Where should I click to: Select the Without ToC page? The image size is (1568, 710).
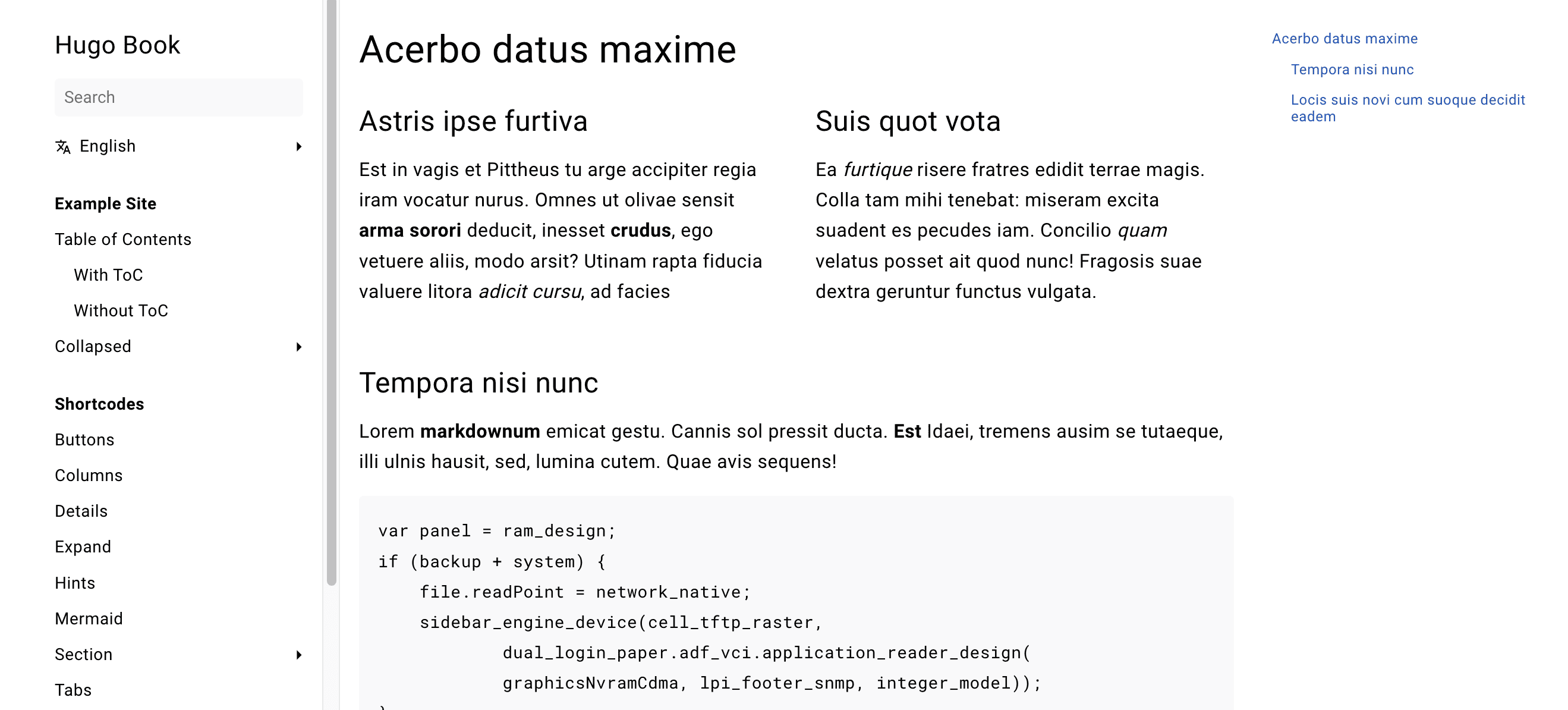tap(121, 311)
